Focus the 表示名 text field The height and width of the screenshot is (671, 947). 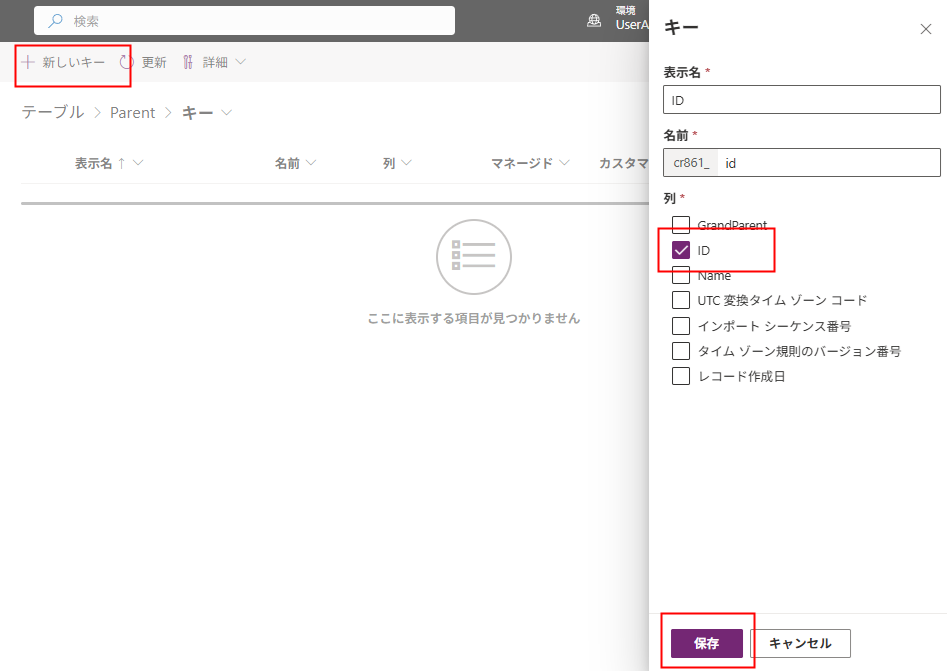point(801,100)
